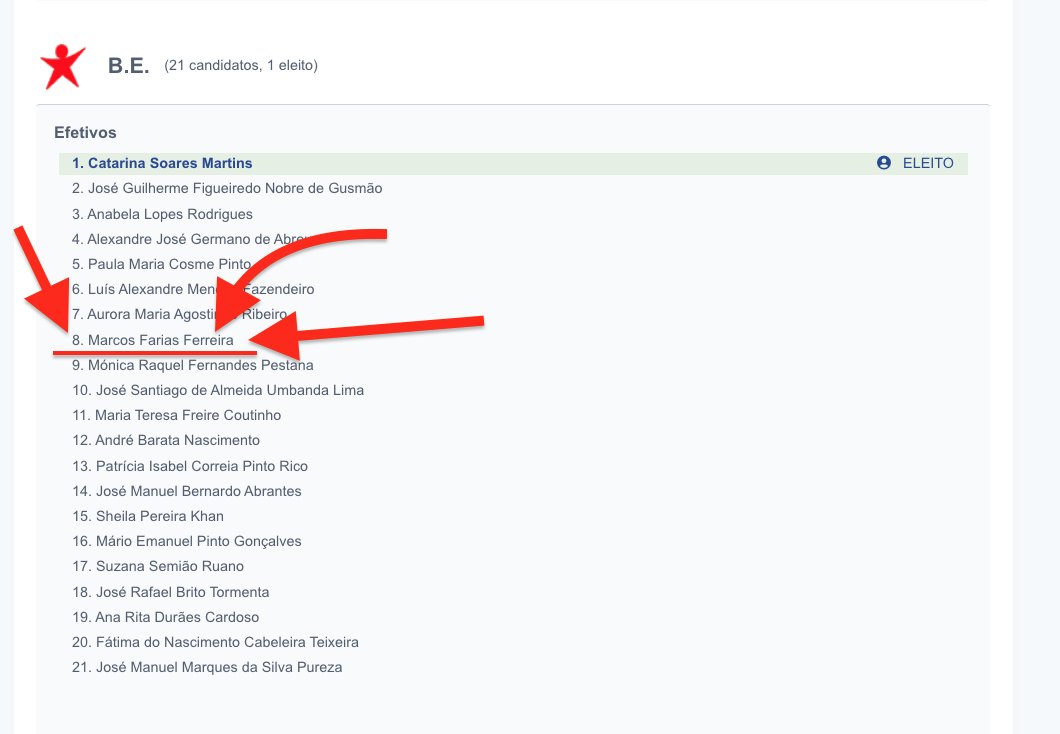1060x734 pixels.
Task: Select 10. José Santiago de Almeida Umbanda Lima
Action: [x=218, y=390]
